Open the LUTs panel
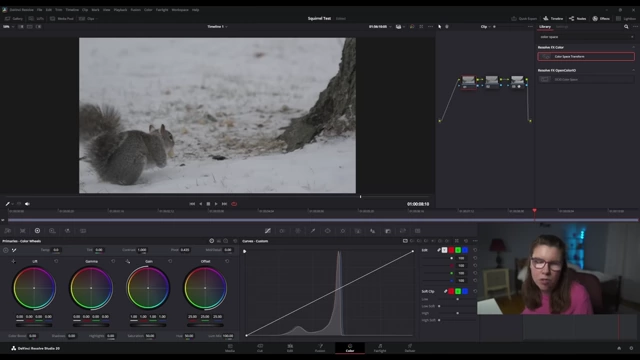Image resolution: width=640 pixels, height=360 pixels. [36, 18]
